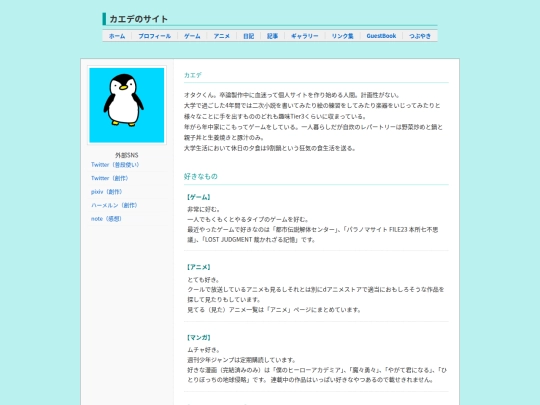Click the penguin profile image
540x405 pixels.
(x=127, y=105)
